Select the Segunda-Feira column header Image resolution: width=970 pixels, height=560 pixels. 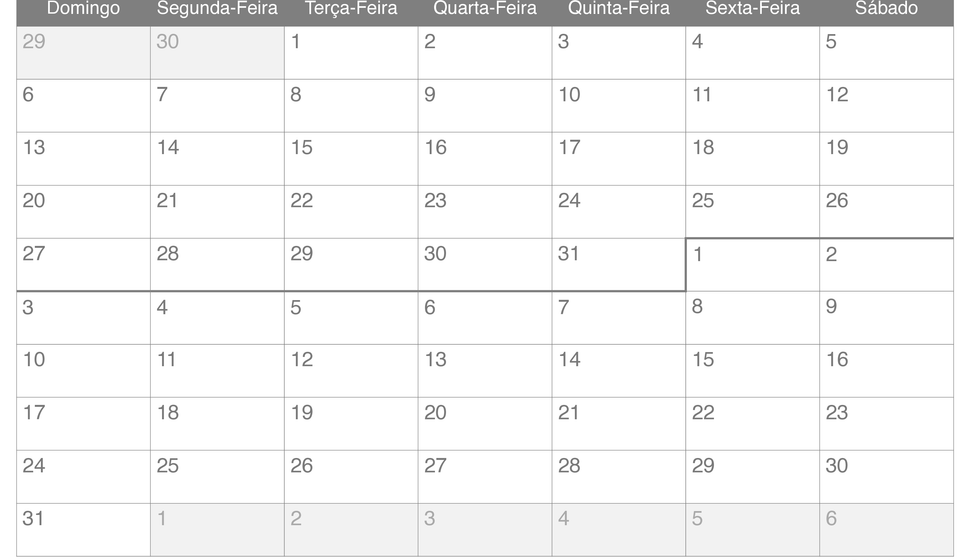point(217,9)
